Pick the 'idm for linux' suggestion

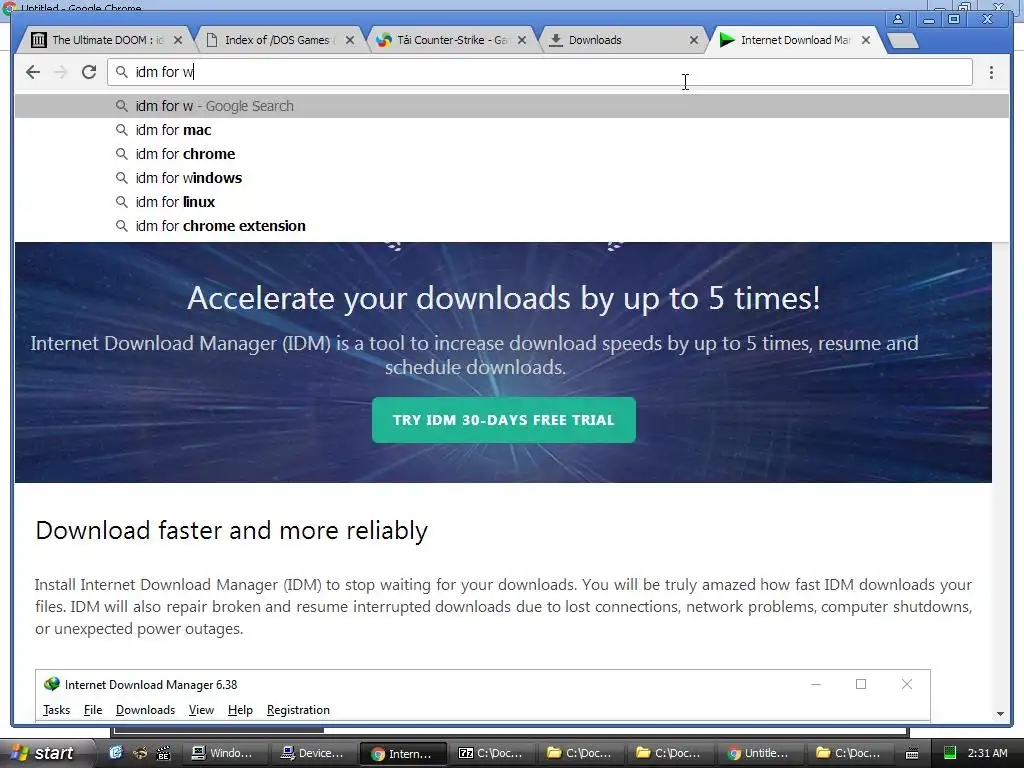click(511, 202)
